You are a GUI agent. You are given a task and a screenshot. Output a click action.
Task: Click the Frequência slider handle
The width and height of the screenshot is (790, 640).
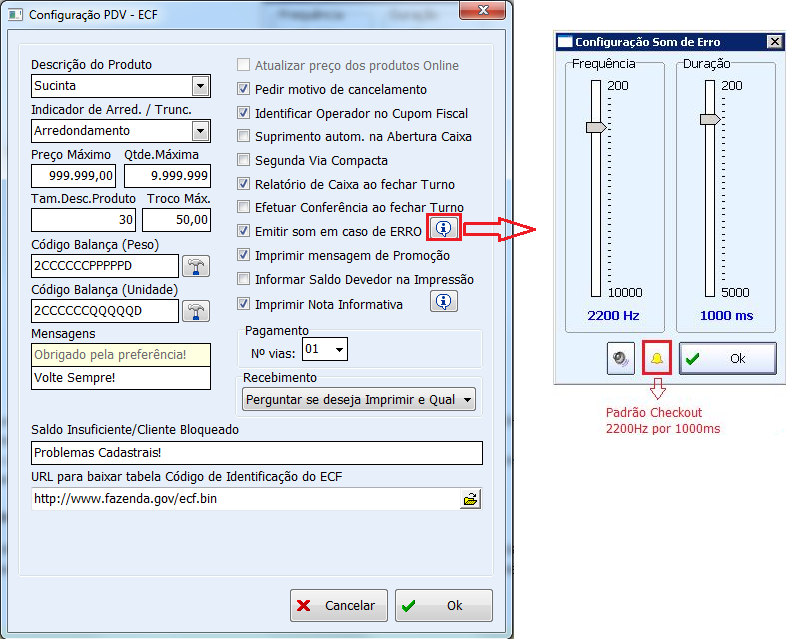pyautogui.click(x=596, y=127)
